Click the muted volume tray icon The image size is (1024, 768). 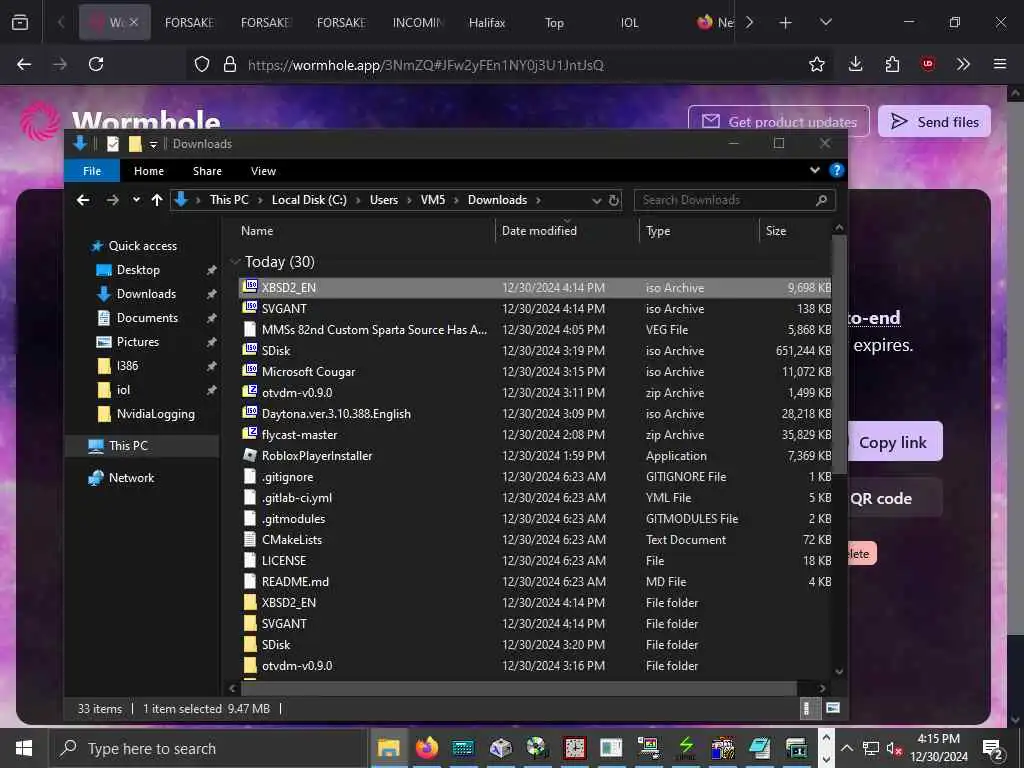point(893,748)
